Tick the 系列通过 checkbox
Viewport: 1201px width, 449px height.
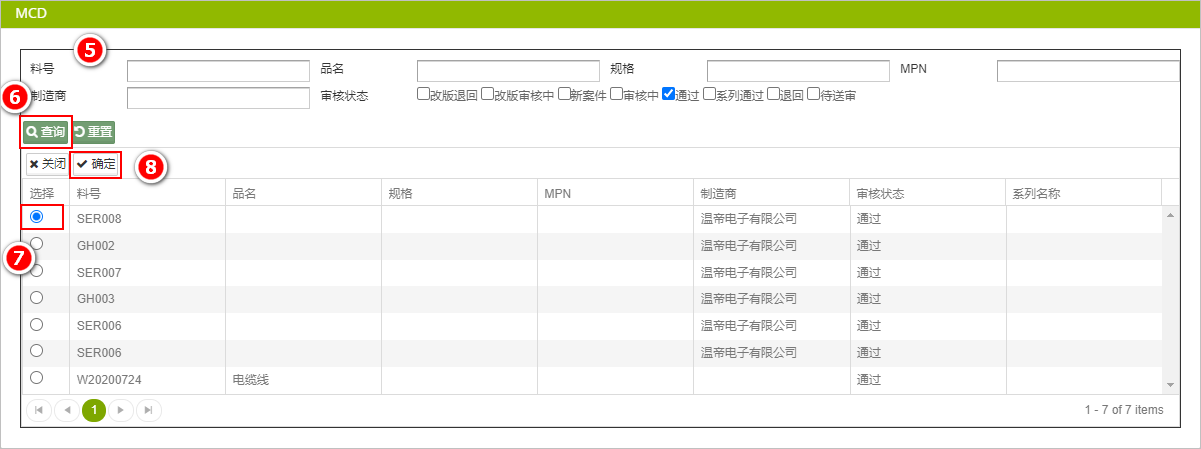pyautogui.click(x=709, y=95)
